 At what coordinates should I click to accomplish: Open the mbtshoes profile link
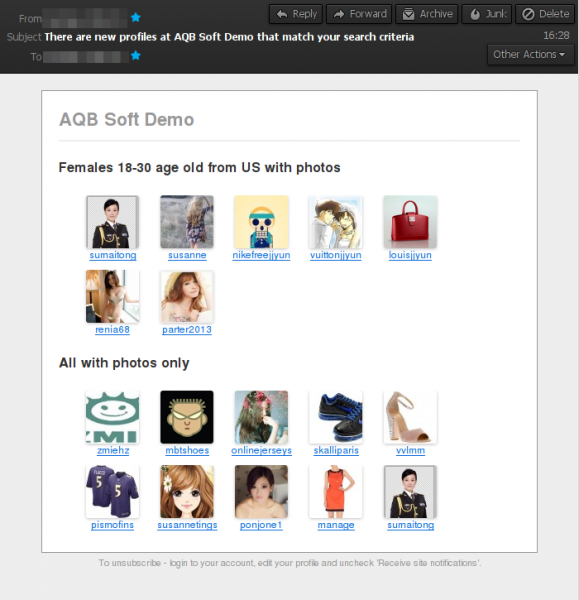click(187, 450)
